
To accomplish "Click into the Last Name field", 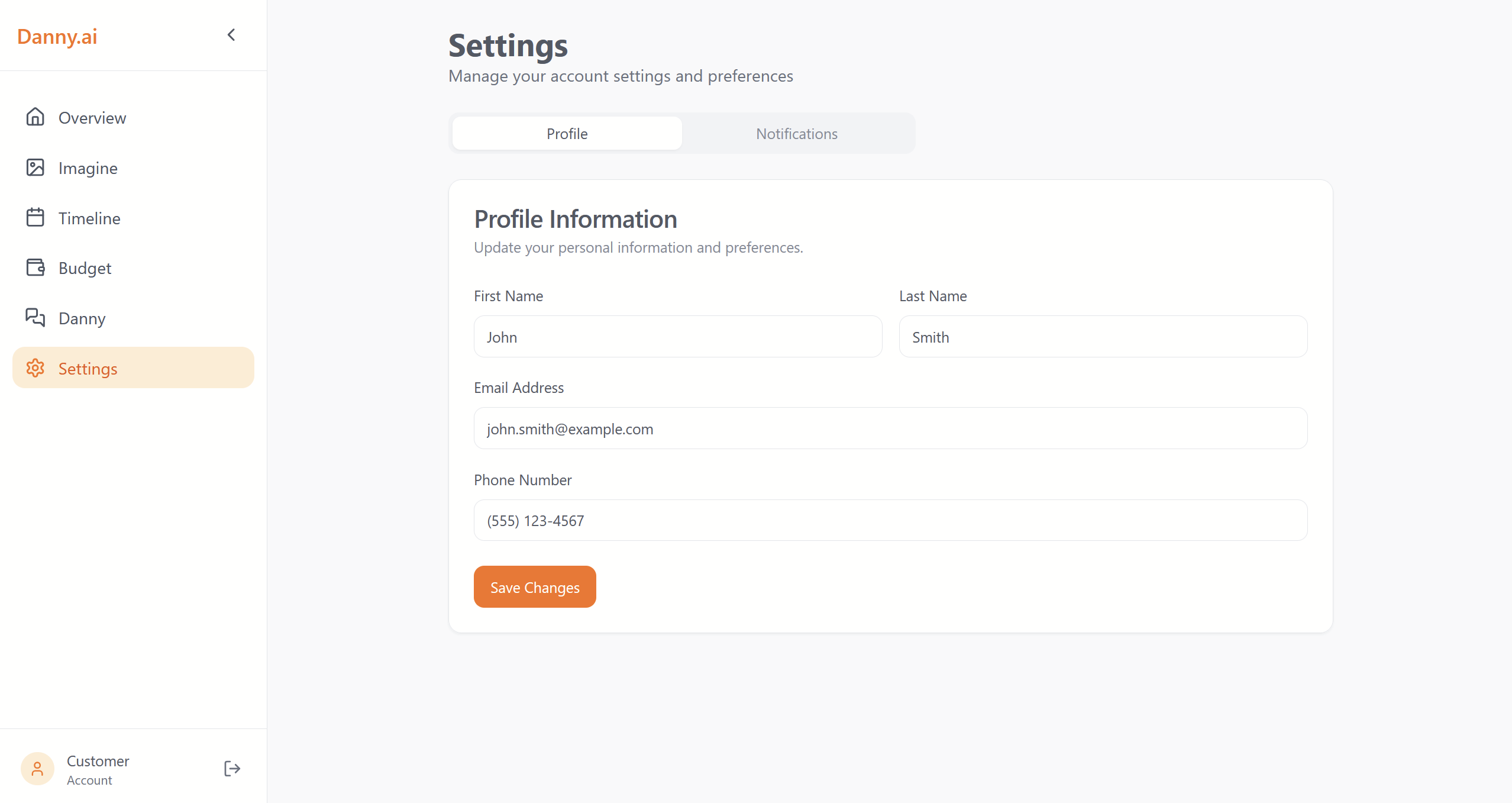I will 1103,337.
